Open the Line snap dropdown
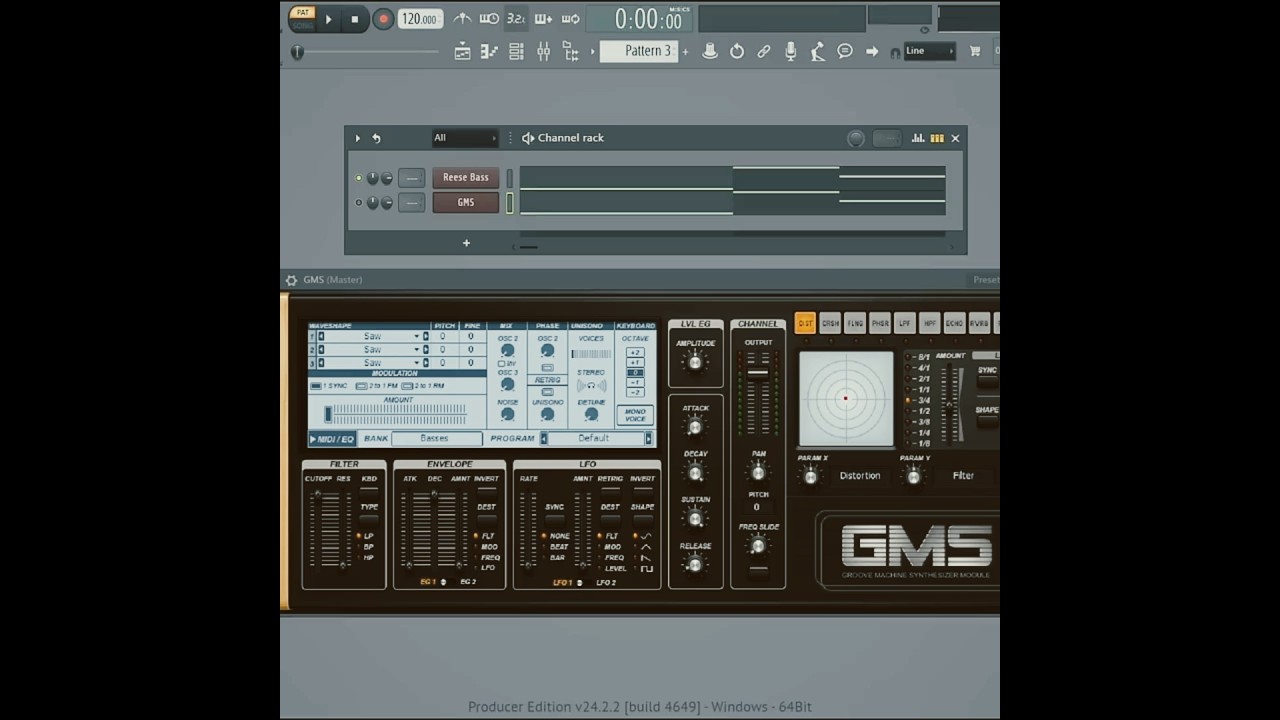The width and height of the screenshot is (1280, 720). pos(929,51)
